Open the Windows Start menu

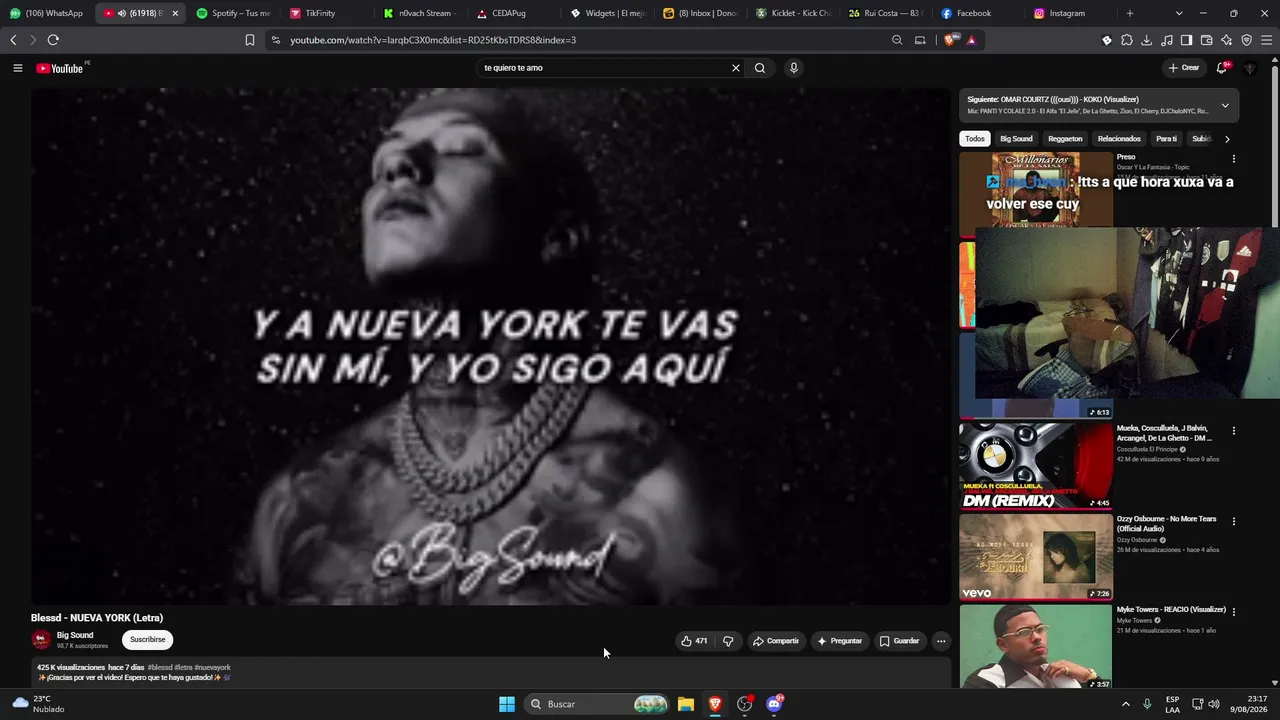[507, 704]
